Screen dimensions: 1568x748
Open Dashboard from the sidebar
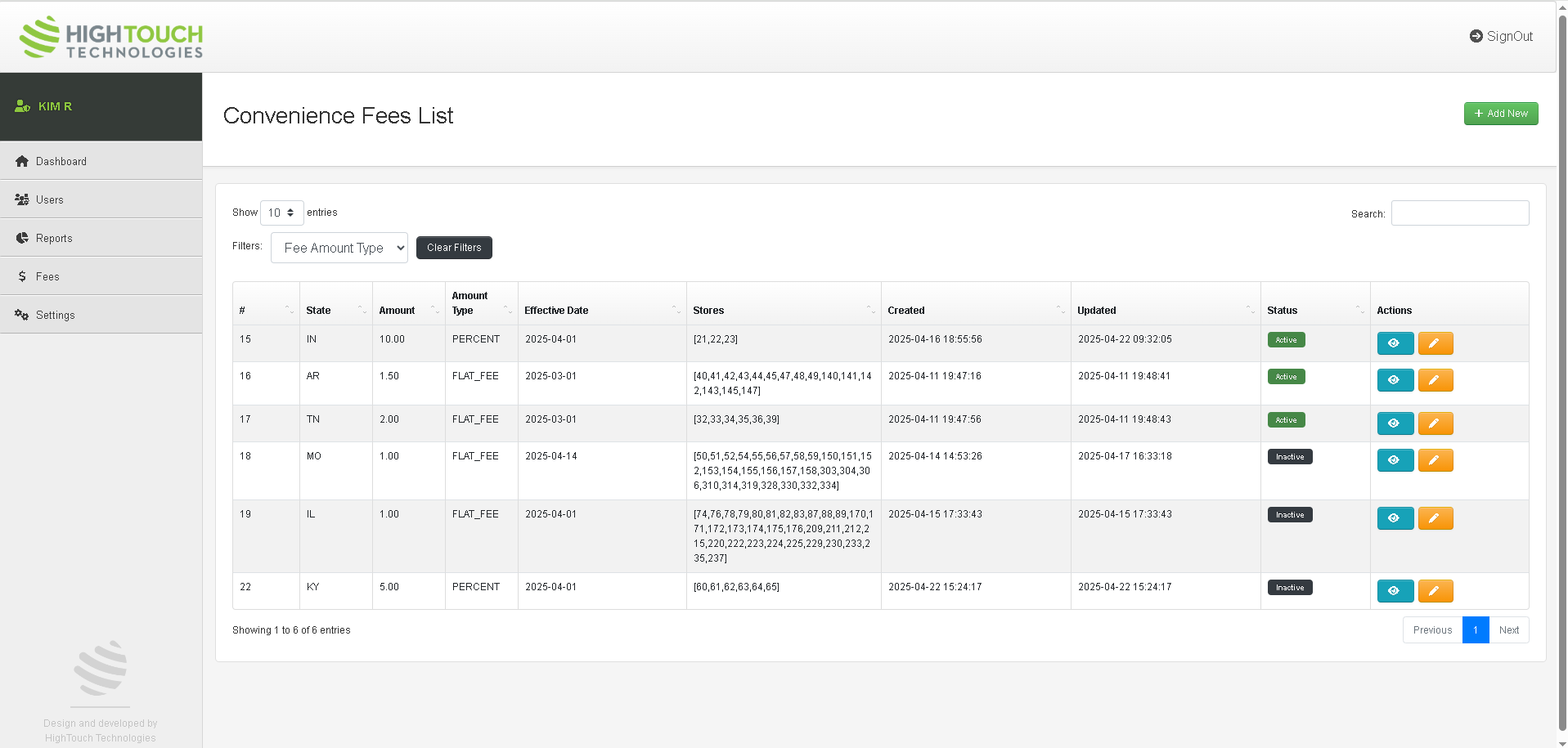[x=61, y=162]
